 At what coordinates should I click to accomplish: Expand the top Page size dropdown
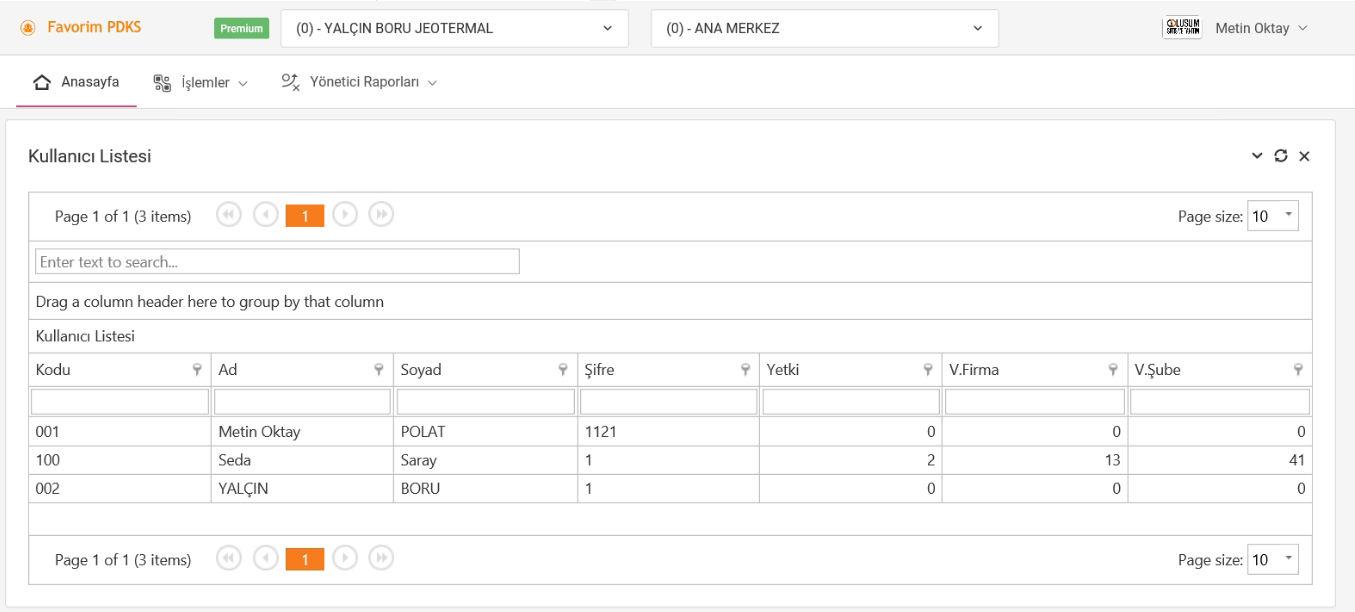pos(1287,215)
